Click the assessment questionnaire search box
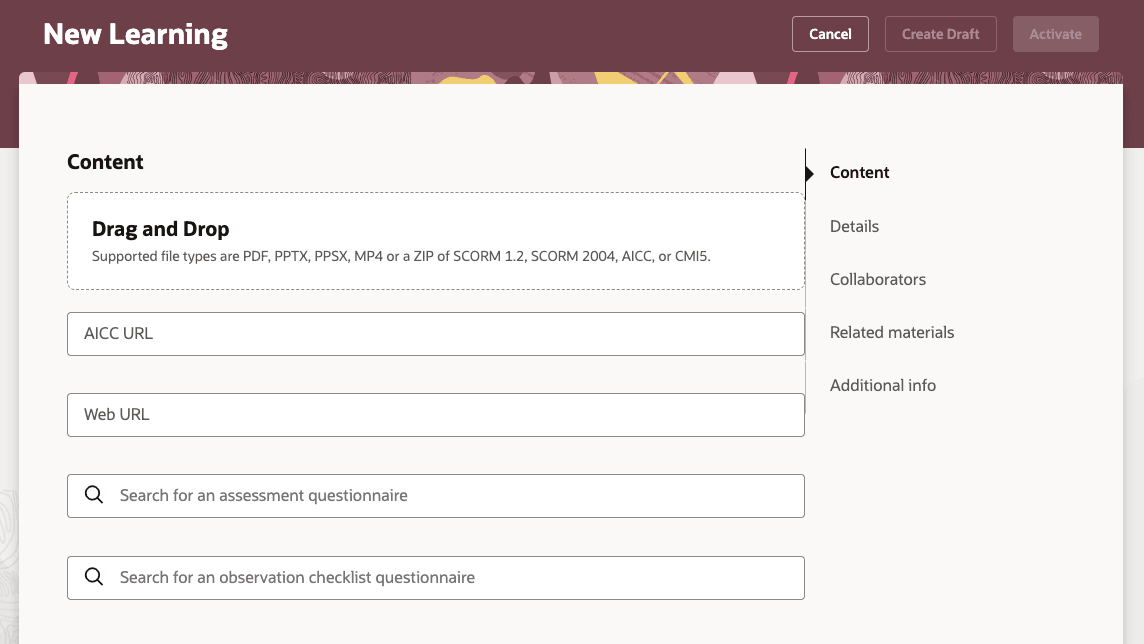 pos(435,495)
